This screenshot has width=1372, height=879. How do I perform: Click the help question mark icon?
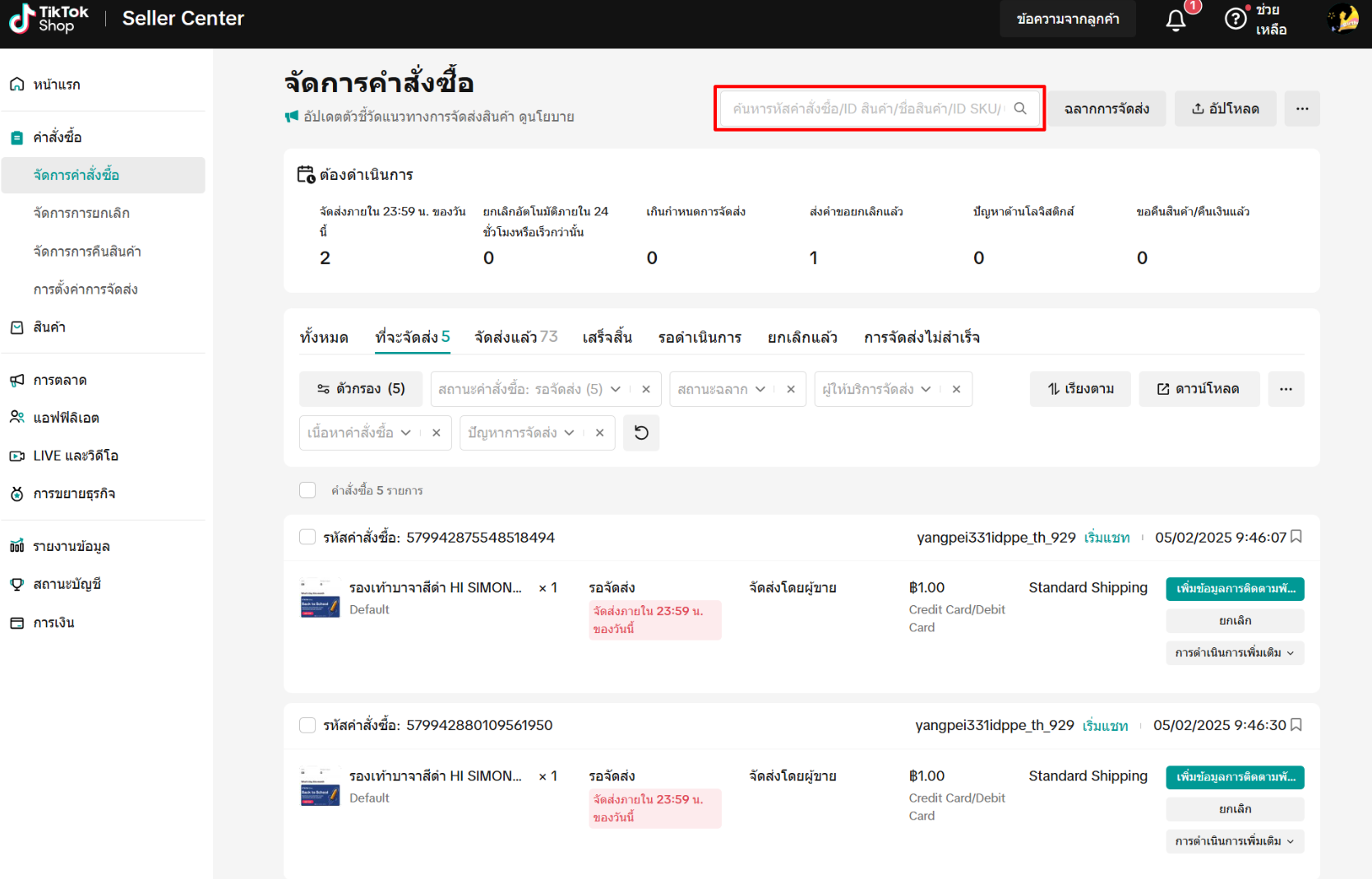1236,19
